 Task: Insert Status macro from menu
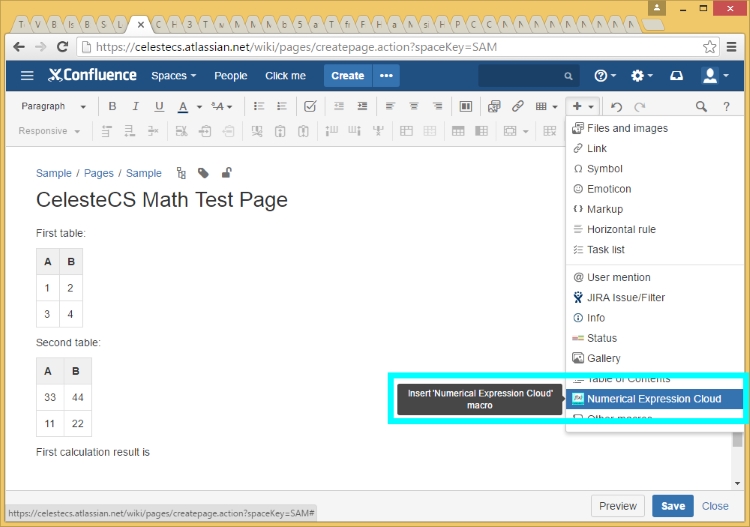click(x=654, y=338)
